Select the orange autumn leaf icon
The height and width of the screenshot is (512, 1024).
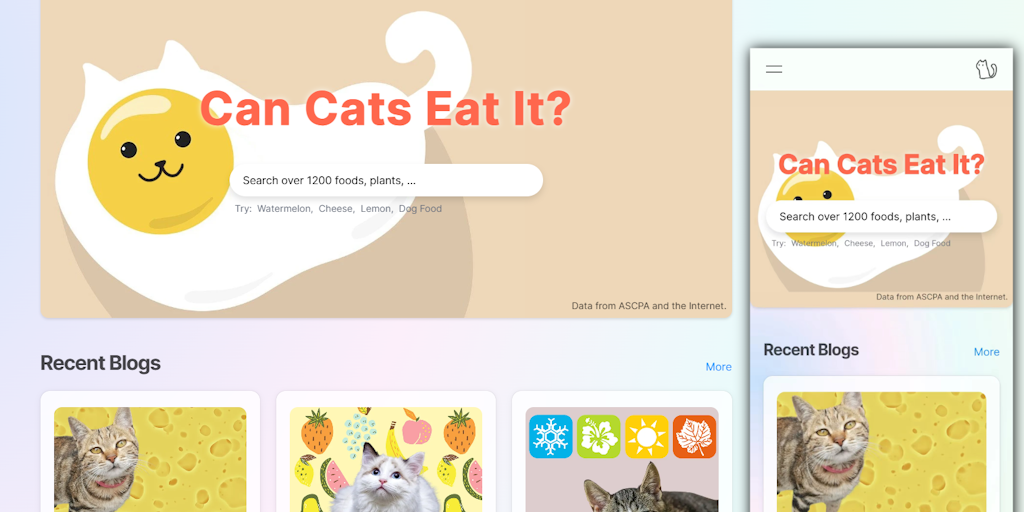point(694,436)
